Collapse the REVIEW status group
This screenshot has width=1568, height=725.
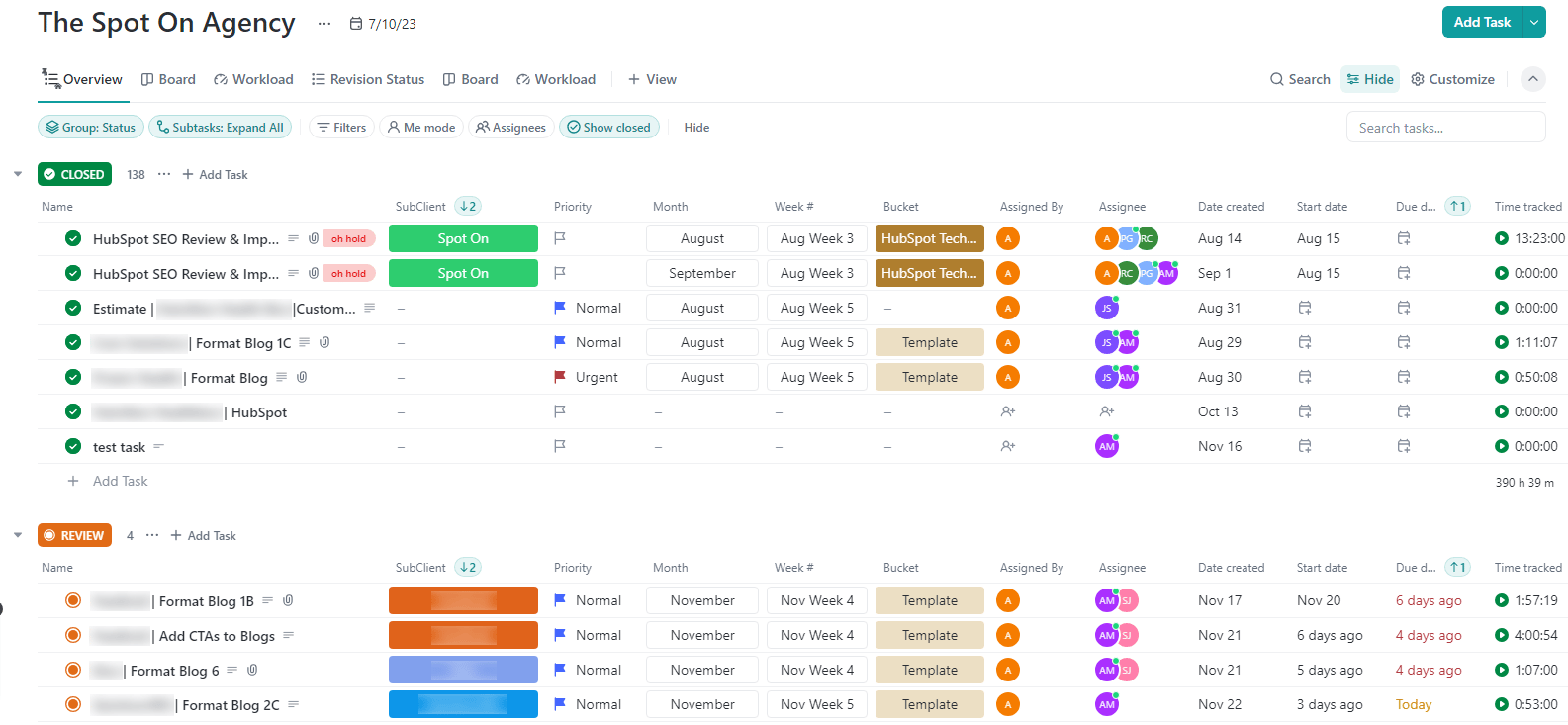click(x=18, y=535)
